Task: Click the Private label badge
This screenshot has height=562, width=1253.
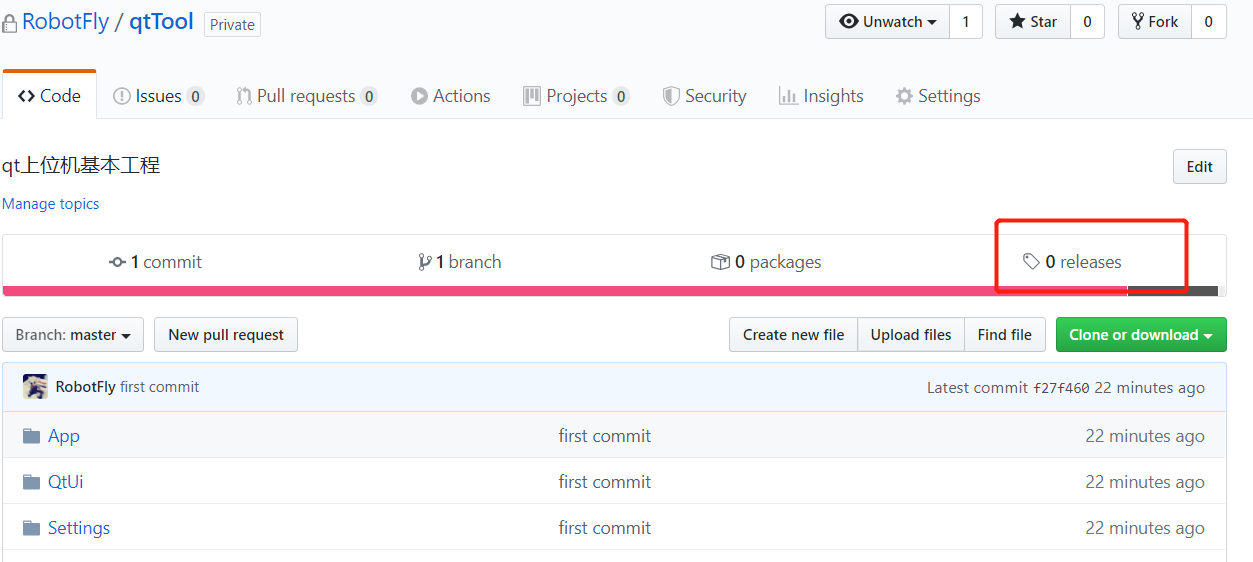Action: [232, 24]
